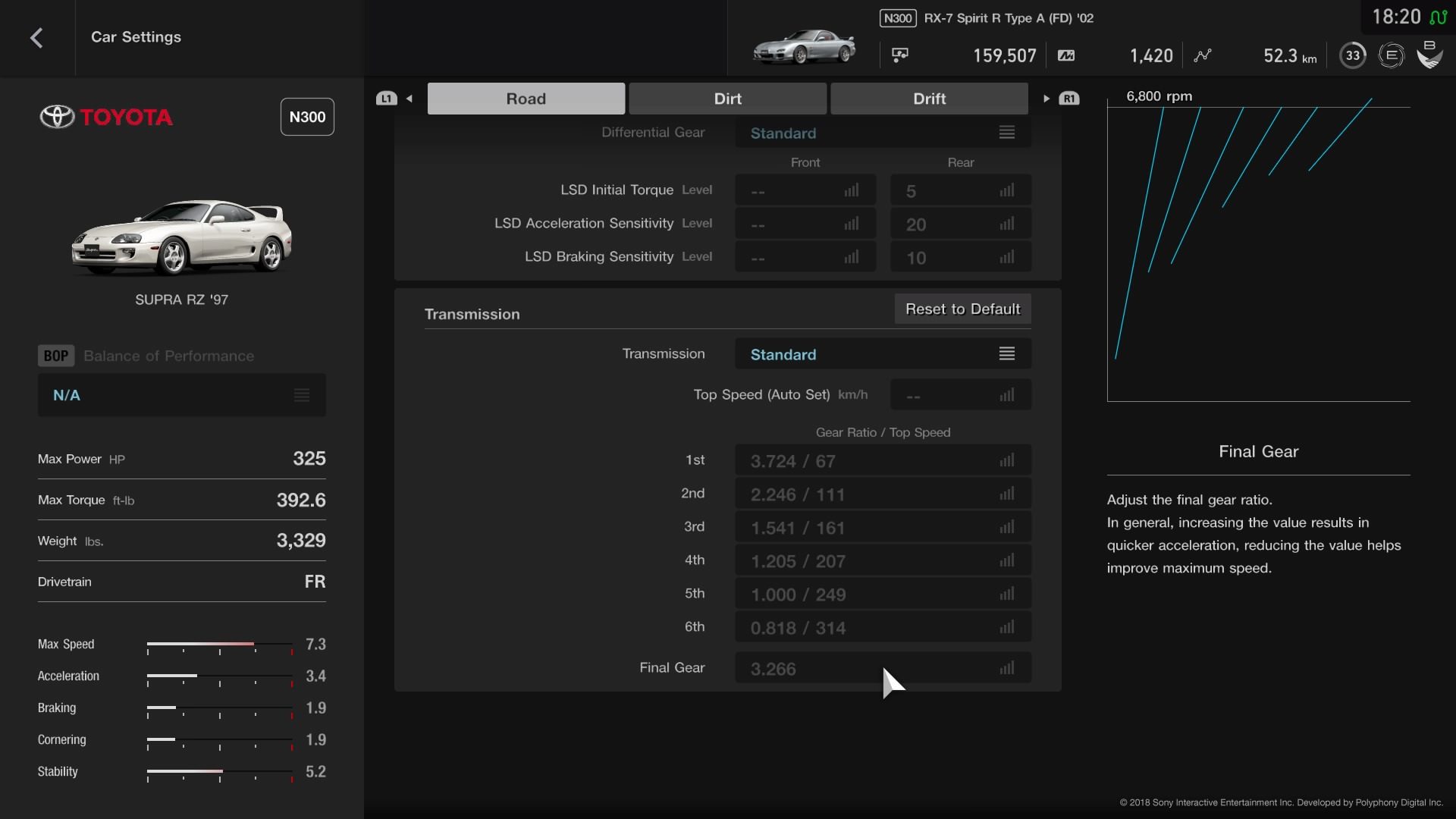Go back with the arrow beside Car Settings
1456x819 pixels.
[x=36, y=38]
